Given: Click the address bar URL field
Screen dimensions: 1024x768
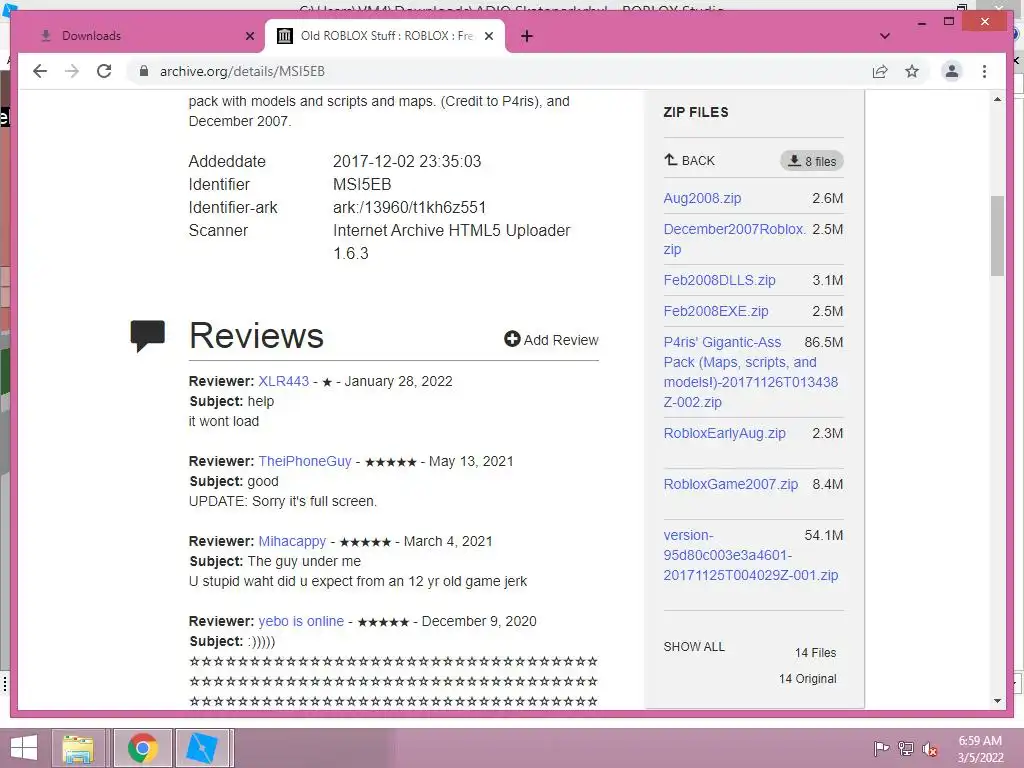Looking at the screenshot, I should click(x=503, y=71).
